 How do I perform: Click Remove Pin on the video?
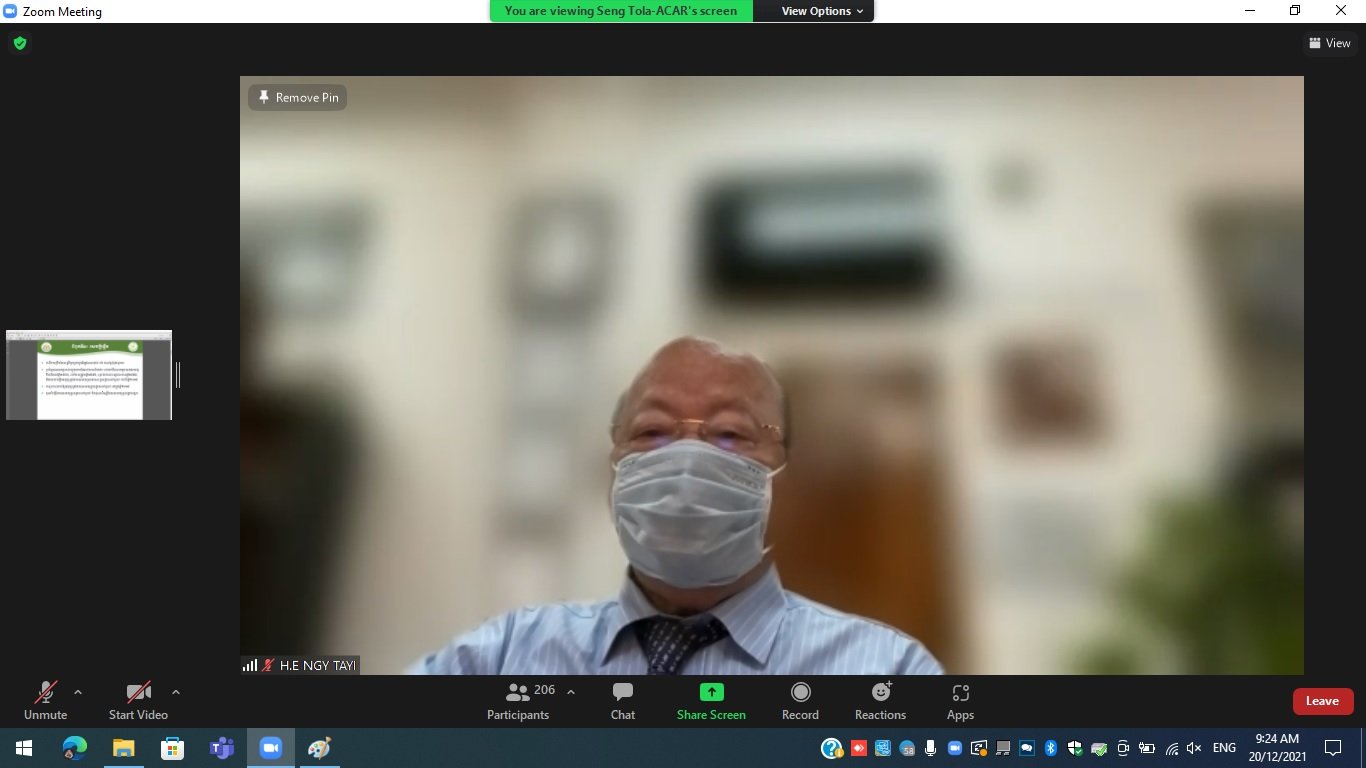(x=298, y=97)
